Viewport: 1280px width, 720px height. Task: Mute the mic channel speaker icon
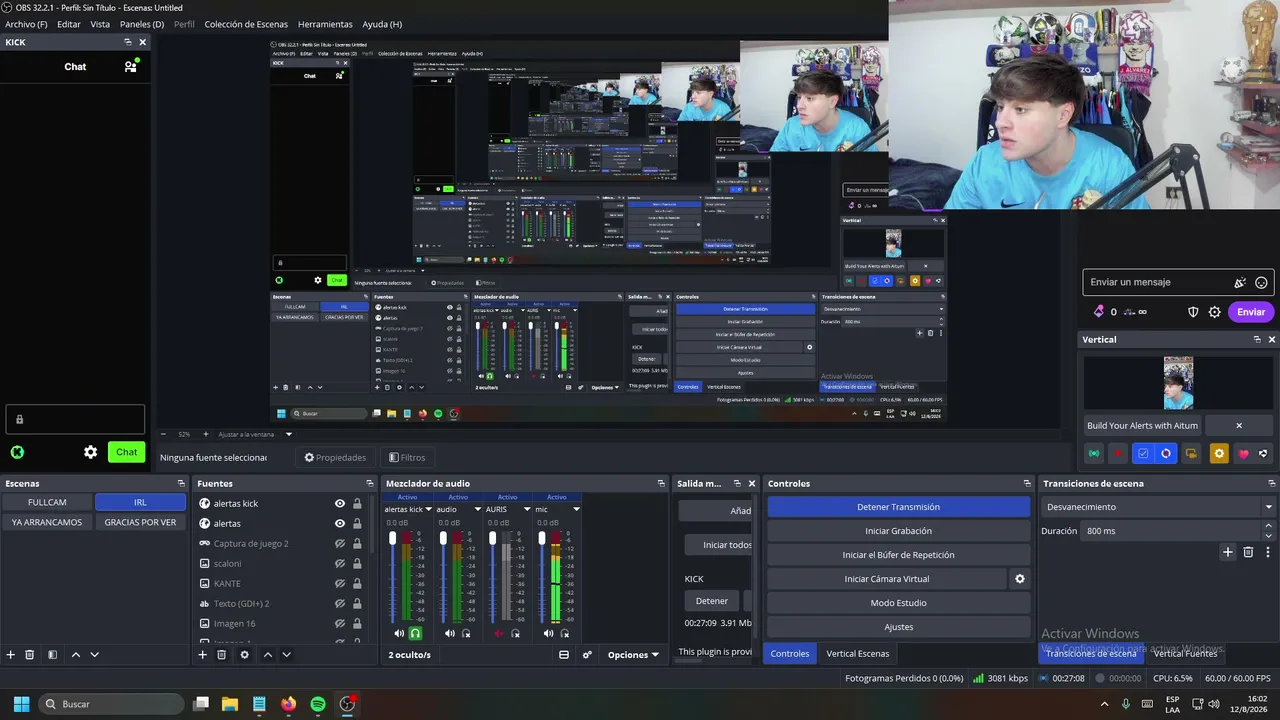point(548,633)
